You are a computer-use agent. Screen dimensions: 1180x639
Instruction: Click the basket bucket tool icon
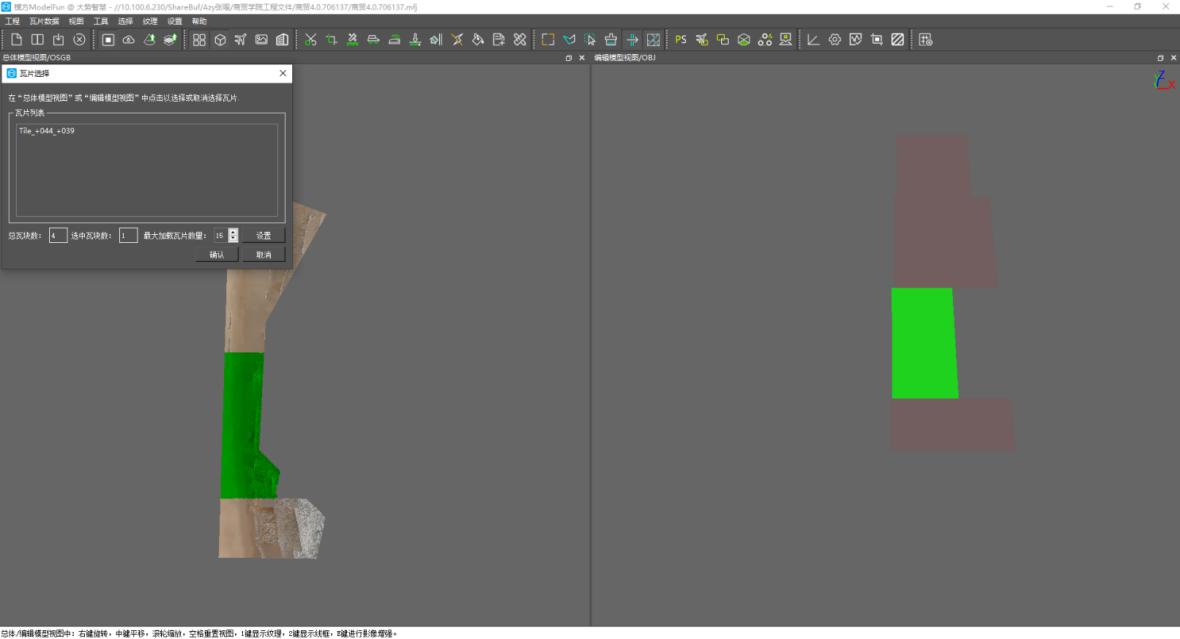tap(611, 39)
